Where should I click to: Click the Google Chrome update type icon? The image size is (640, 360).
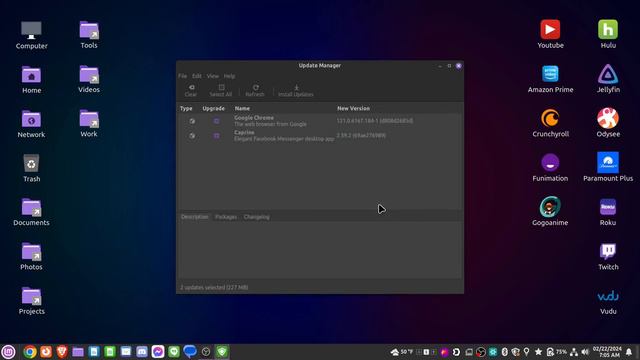192,121
